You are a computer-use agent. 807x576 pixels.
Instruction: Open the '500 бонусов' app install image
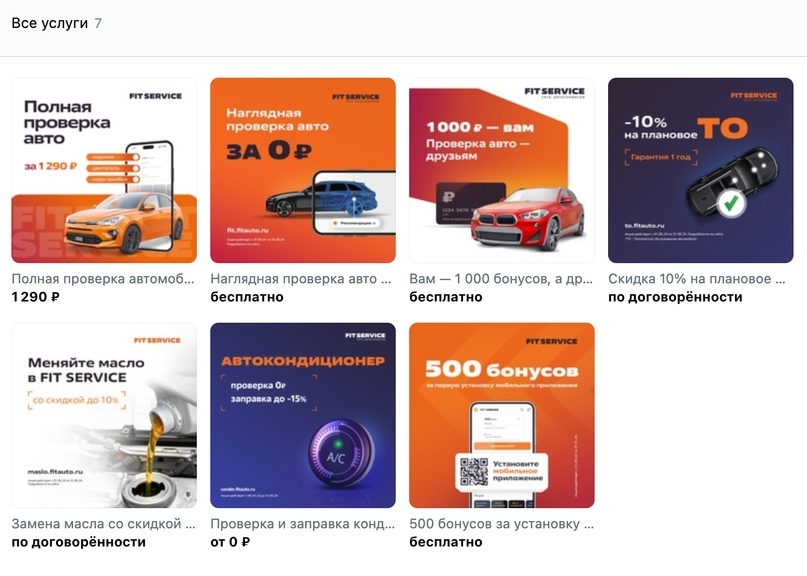tap(502, 415)
